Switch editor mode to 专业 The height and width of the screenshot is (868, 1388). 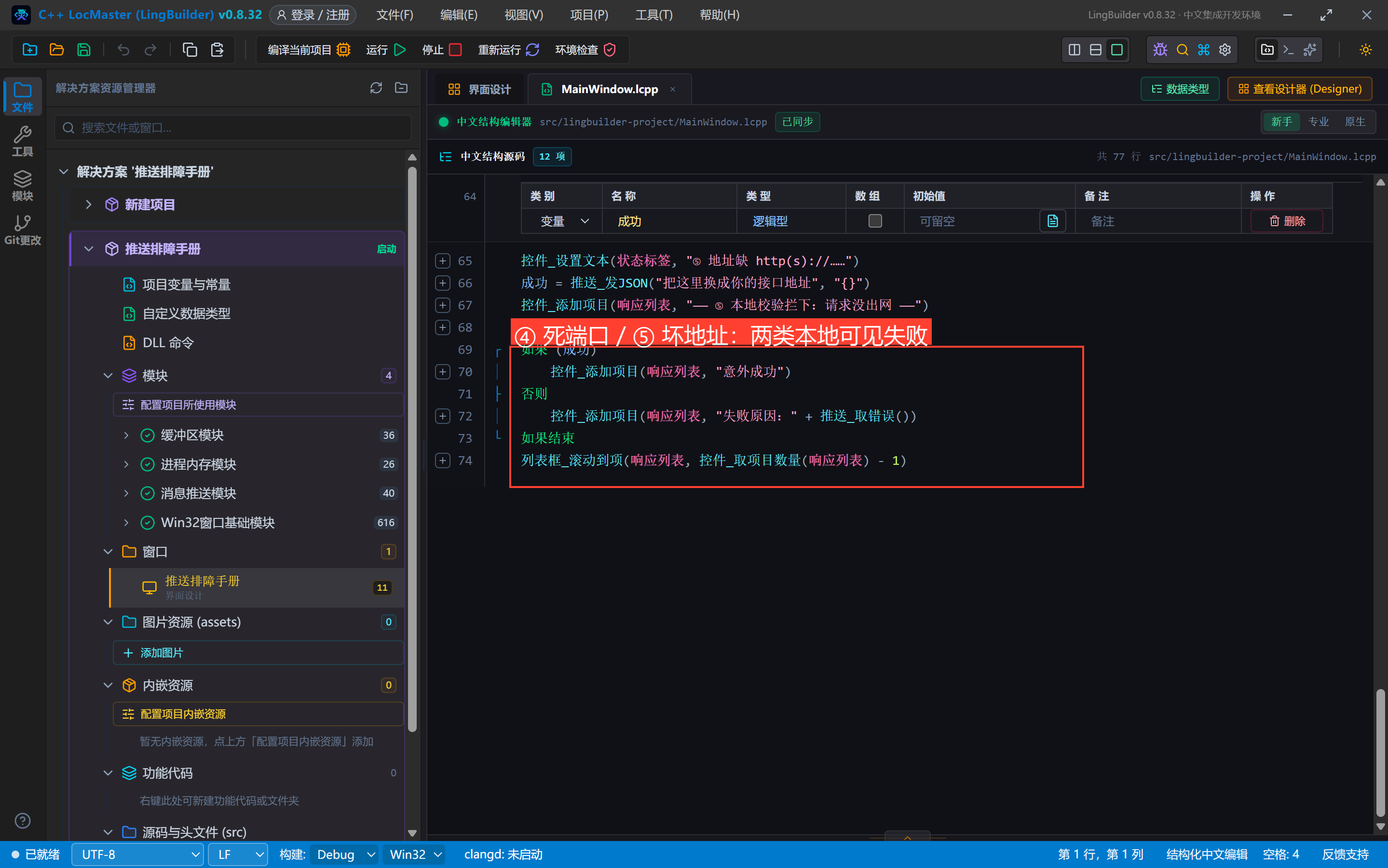pos(1318,122)
